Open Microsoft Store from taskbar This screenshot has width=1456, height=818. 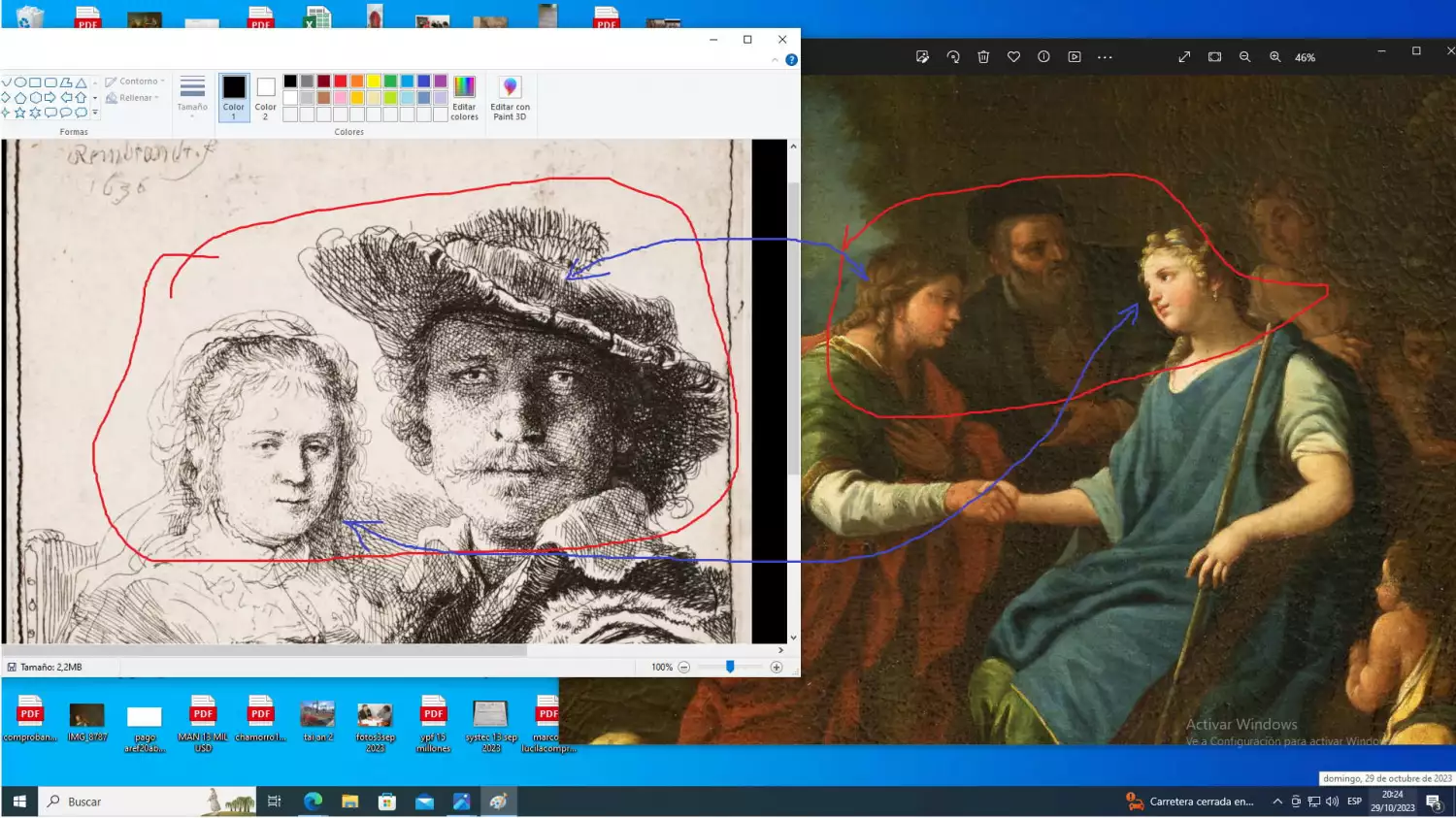(386, 802)
